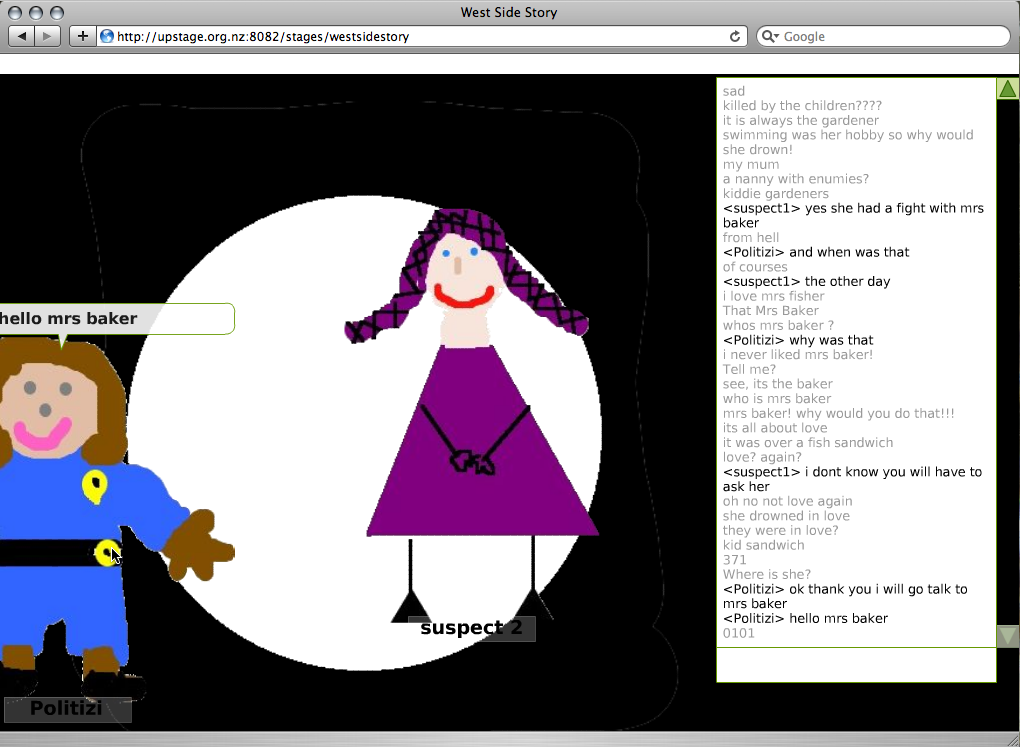Image resolution: width=1020 pixels, height=747 pixels.
Task: Click inside the Google search field
Action: [880, 36]
